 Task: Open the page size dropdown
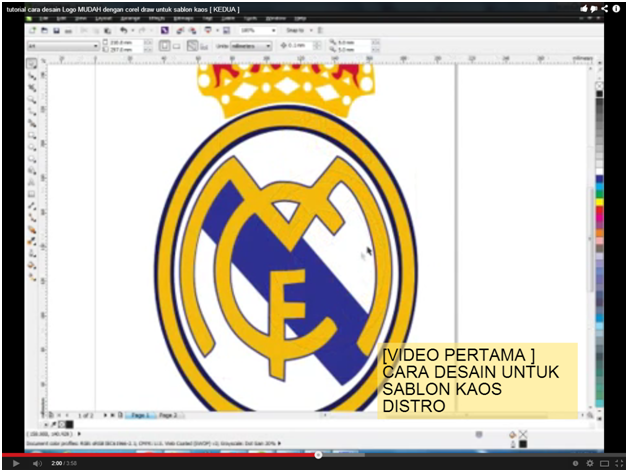coord(95,46)
